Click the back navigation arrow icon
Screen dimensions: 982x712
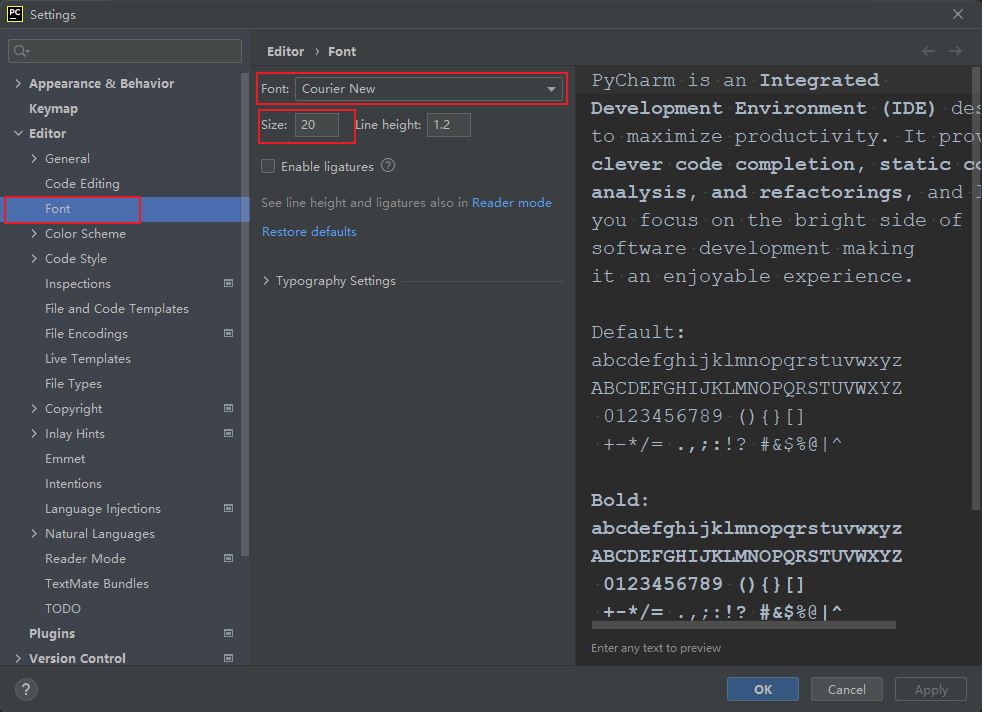coord(928,51)
